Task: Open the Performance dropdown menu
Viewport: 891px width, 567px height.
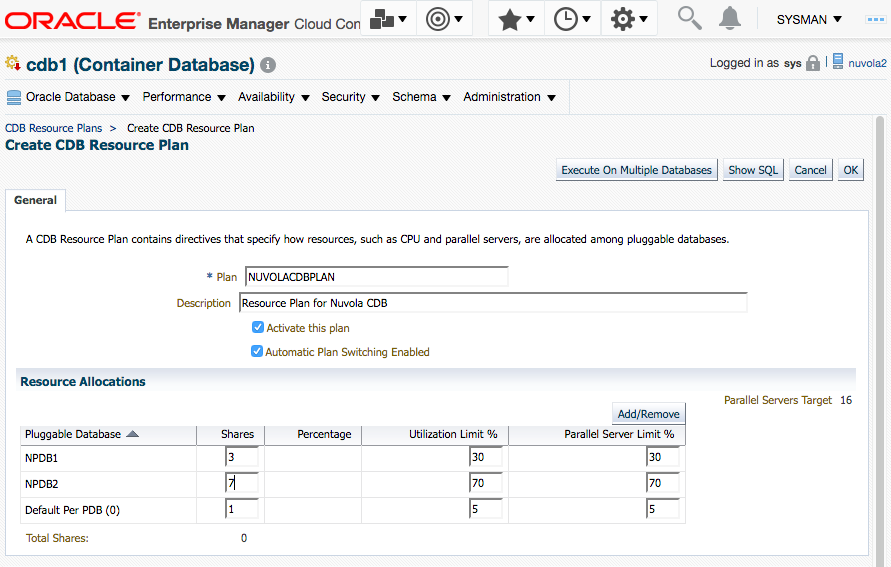Action: click(184, 97)
